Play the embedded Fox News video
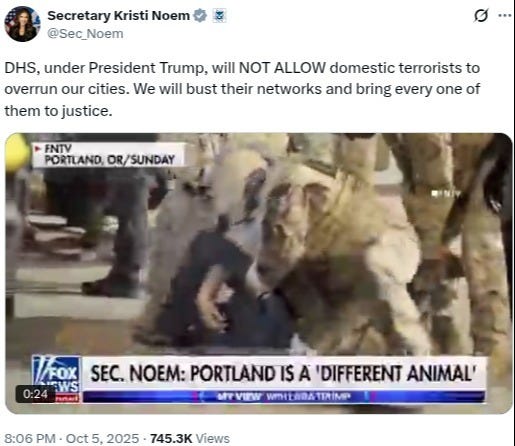515x446 pixels. click(x=259, y=273)
